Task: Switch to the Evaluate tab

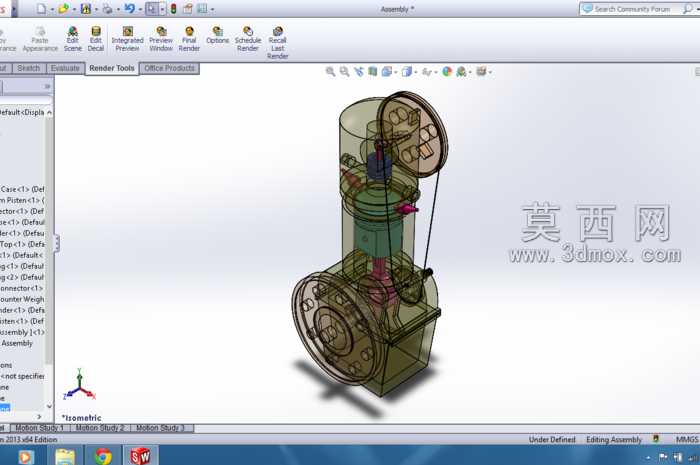Action: (65, 68)
